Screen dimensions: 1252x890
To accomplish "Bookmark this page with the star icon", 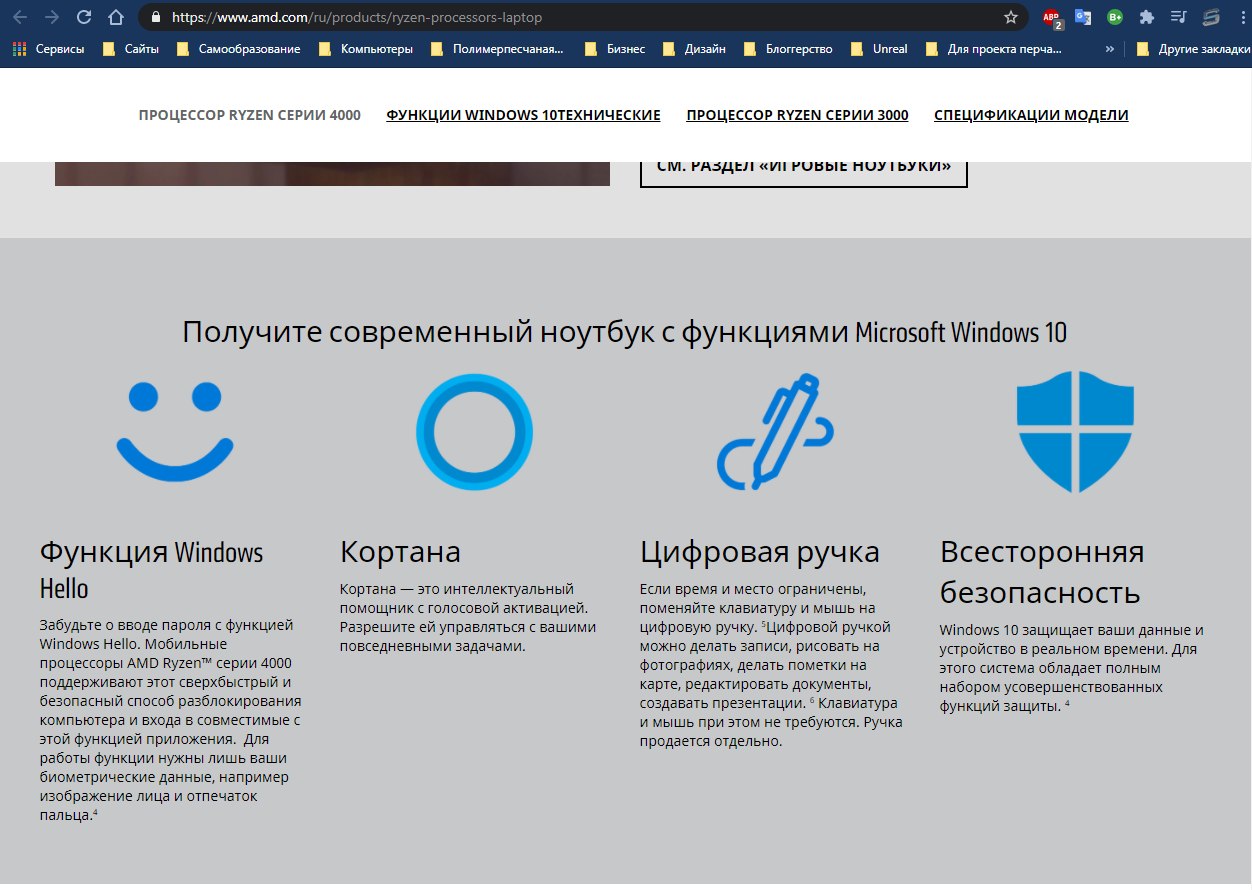I will (x=1011, y=17).
